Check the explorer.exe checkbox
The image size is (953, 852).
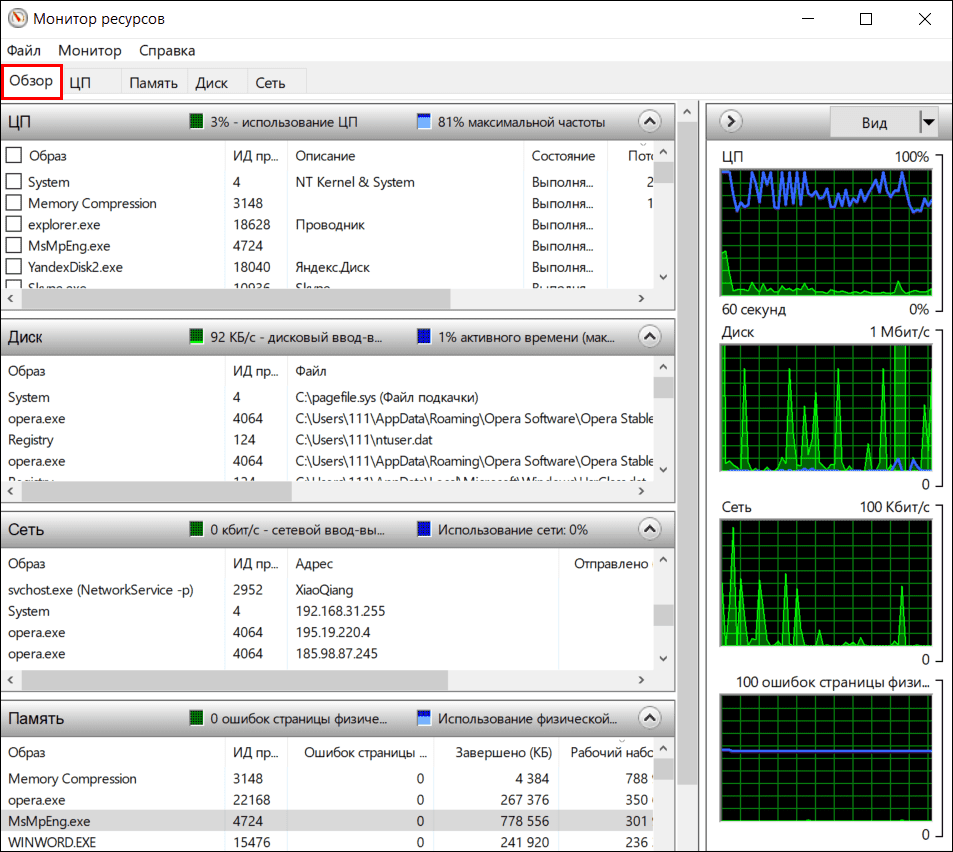[x=14, y=224]
